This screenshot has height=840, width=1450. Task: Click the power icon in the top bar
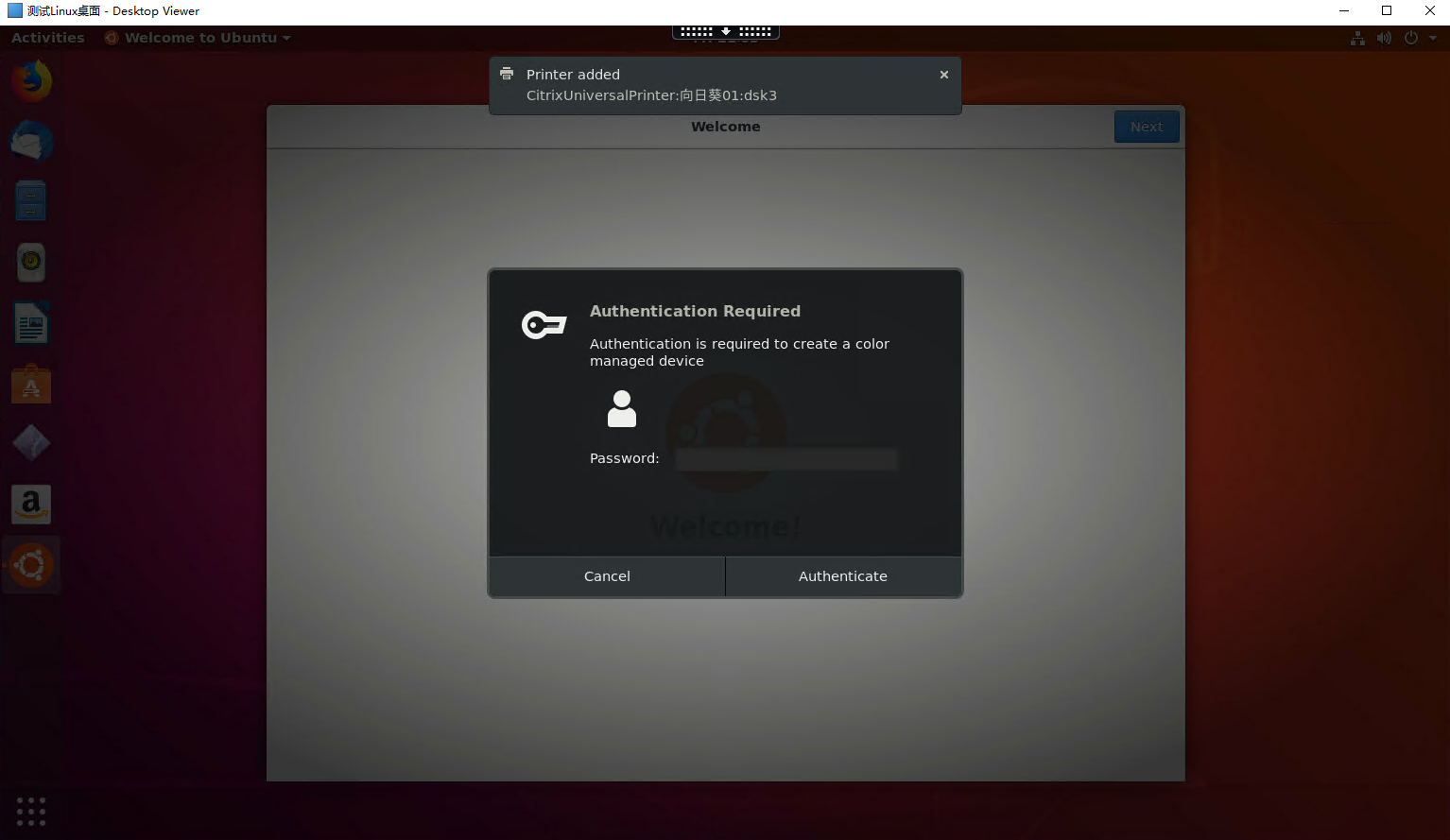(x=1409, y=38)
